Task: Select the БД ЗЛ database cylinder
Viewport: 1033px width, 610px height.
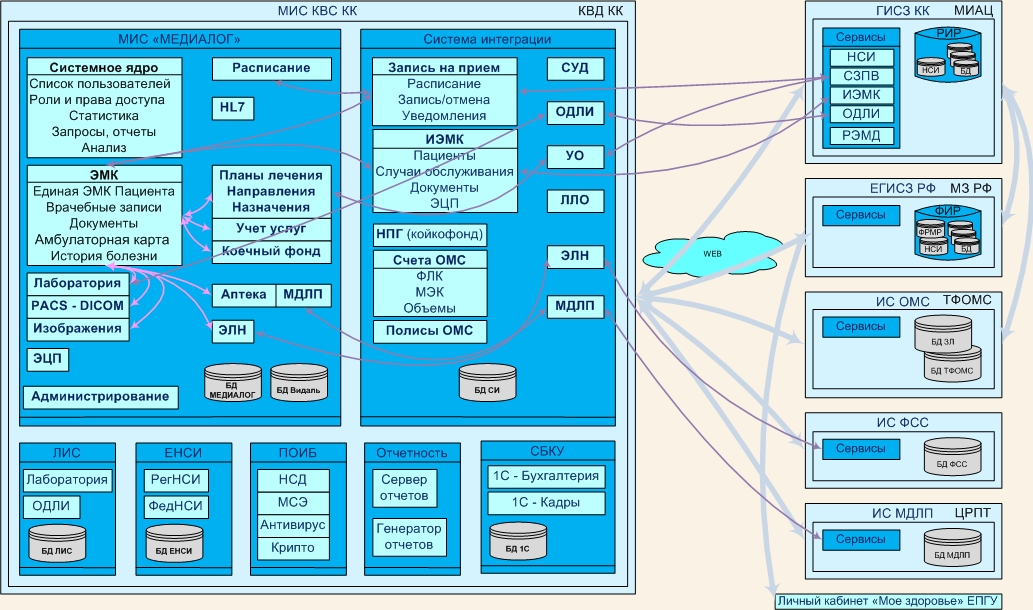Action: [x=943, y=335]
